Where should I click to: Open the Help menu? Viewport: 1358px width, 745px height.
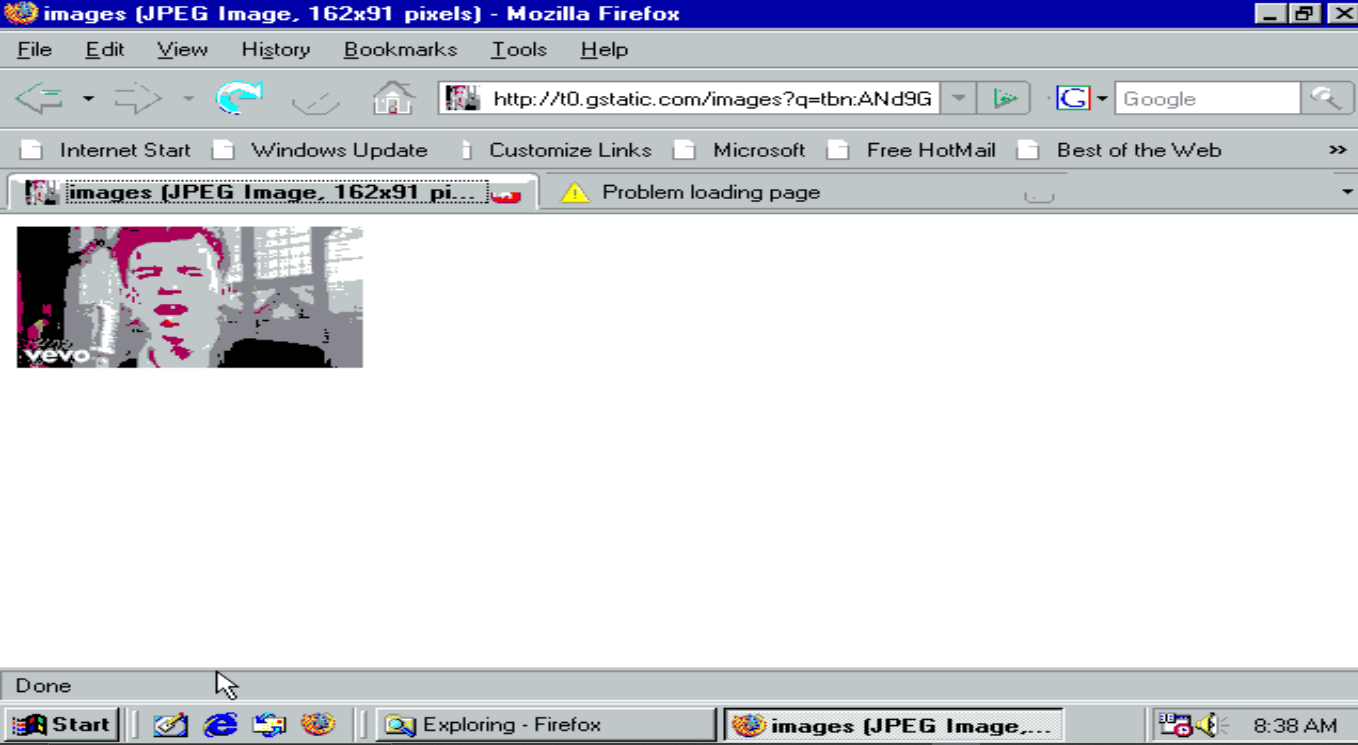point(604,49)
